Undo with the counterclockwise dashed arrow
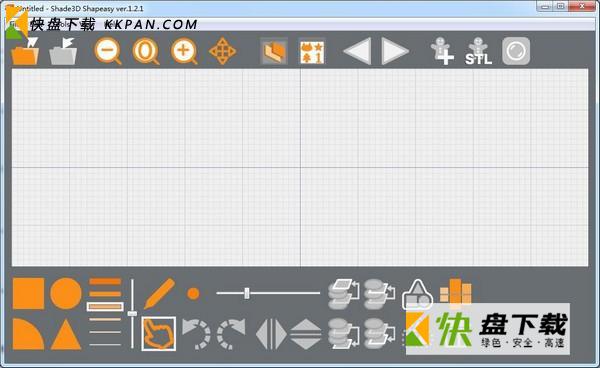 [x=196, y=334]
